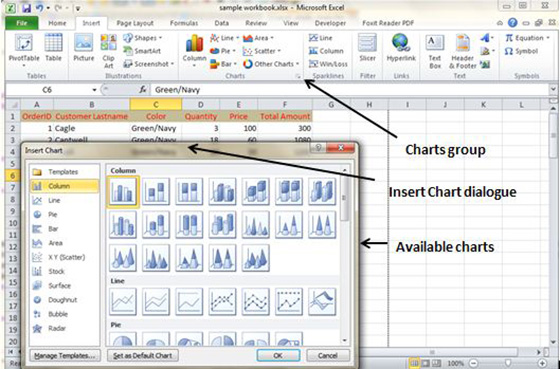Switch to the Home tab
The image size is (560, 369).
coord(58,23)
